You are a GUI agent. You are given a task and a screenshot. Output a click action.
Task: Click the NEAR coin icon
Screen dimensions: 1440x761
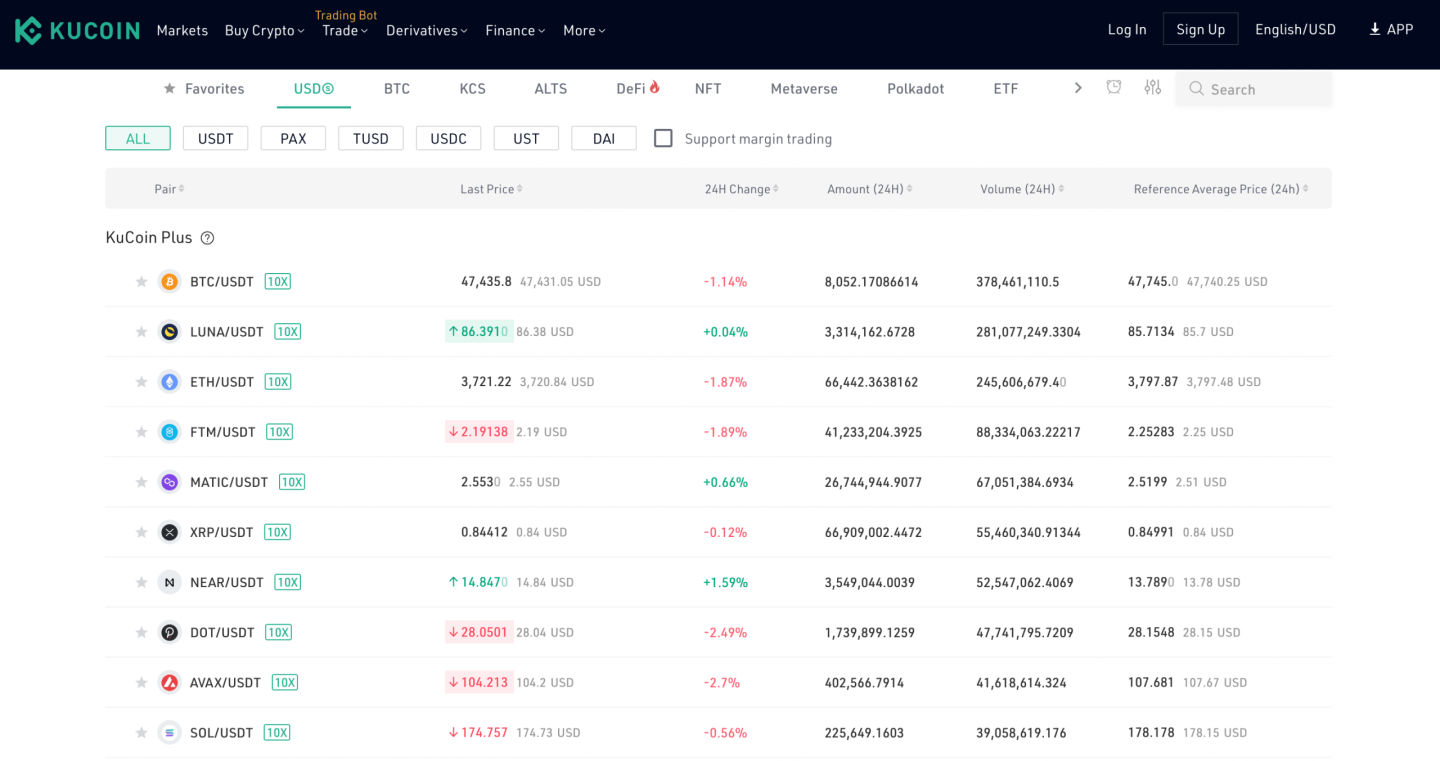(x=169, y=582)
